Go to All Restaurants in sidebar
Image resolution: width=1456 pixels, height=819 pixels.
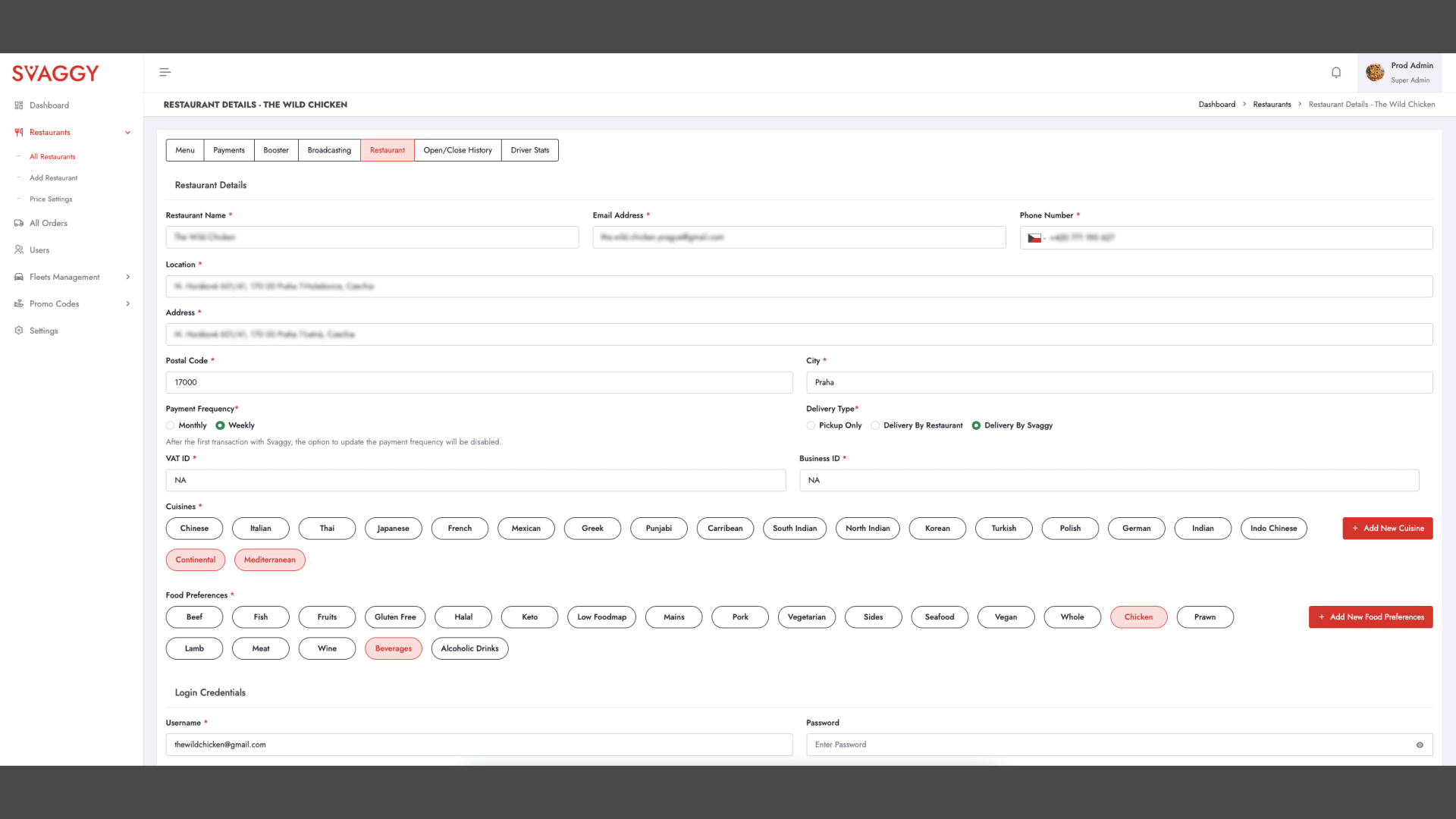pyautogui.click(x=52, y=157)
